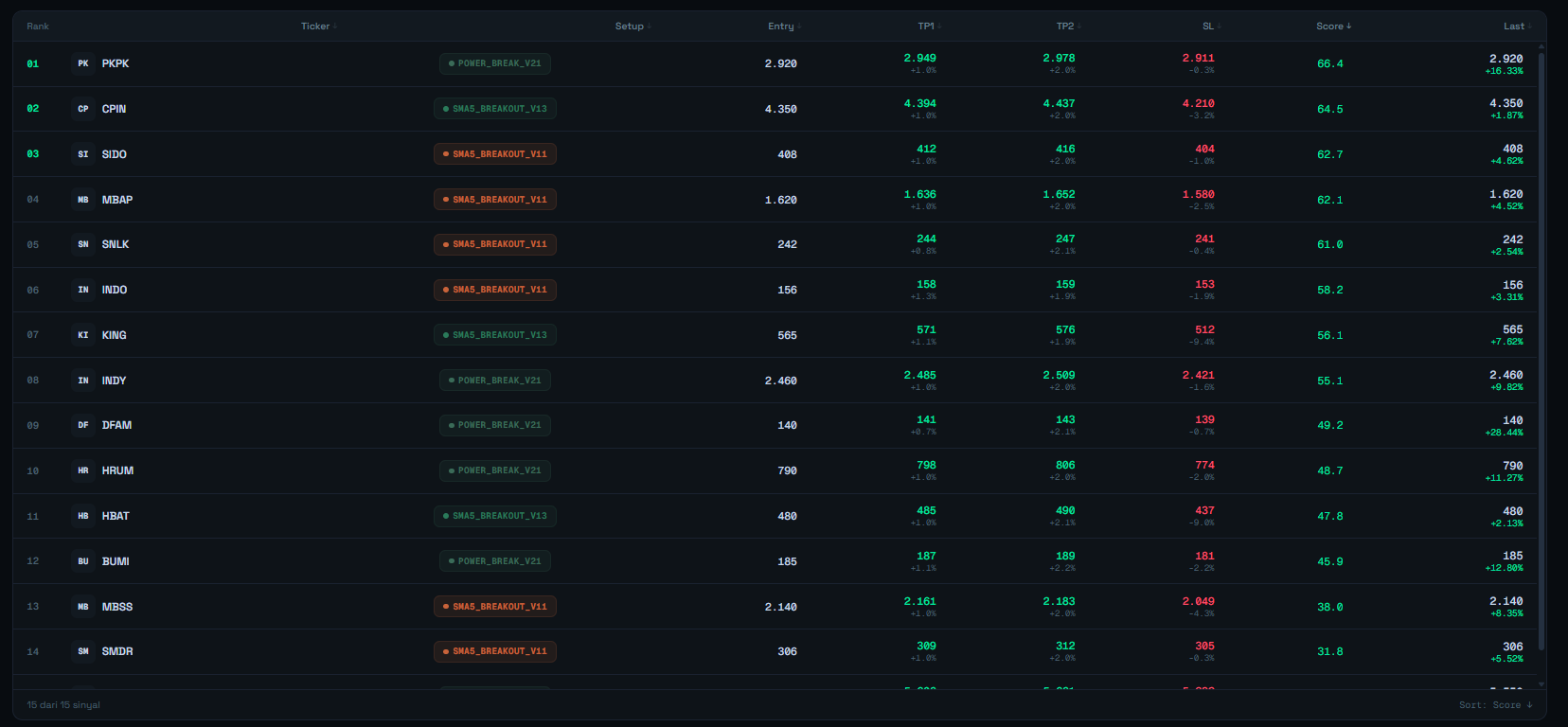The width and height of the screenshot is (1568, 727).
Task: Click the MB badge icon for MBAP
Action: point(83,200)
